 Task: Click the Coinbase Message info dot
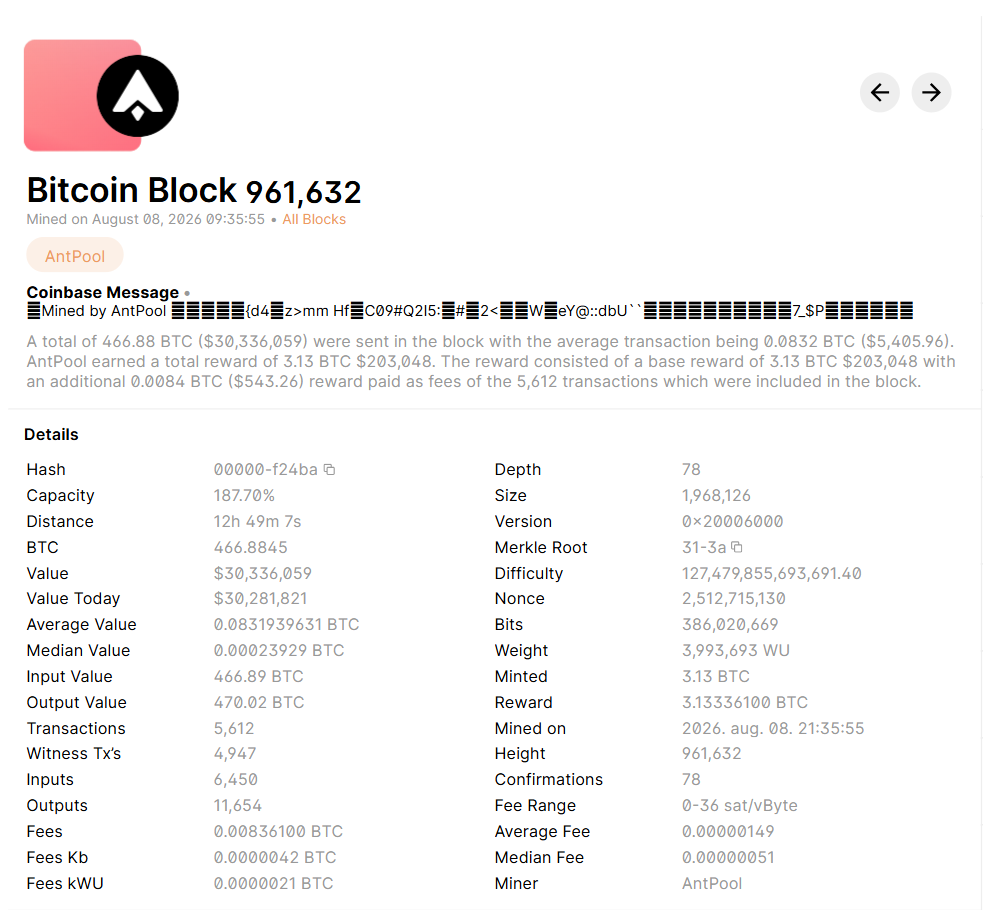pos(187,293)
